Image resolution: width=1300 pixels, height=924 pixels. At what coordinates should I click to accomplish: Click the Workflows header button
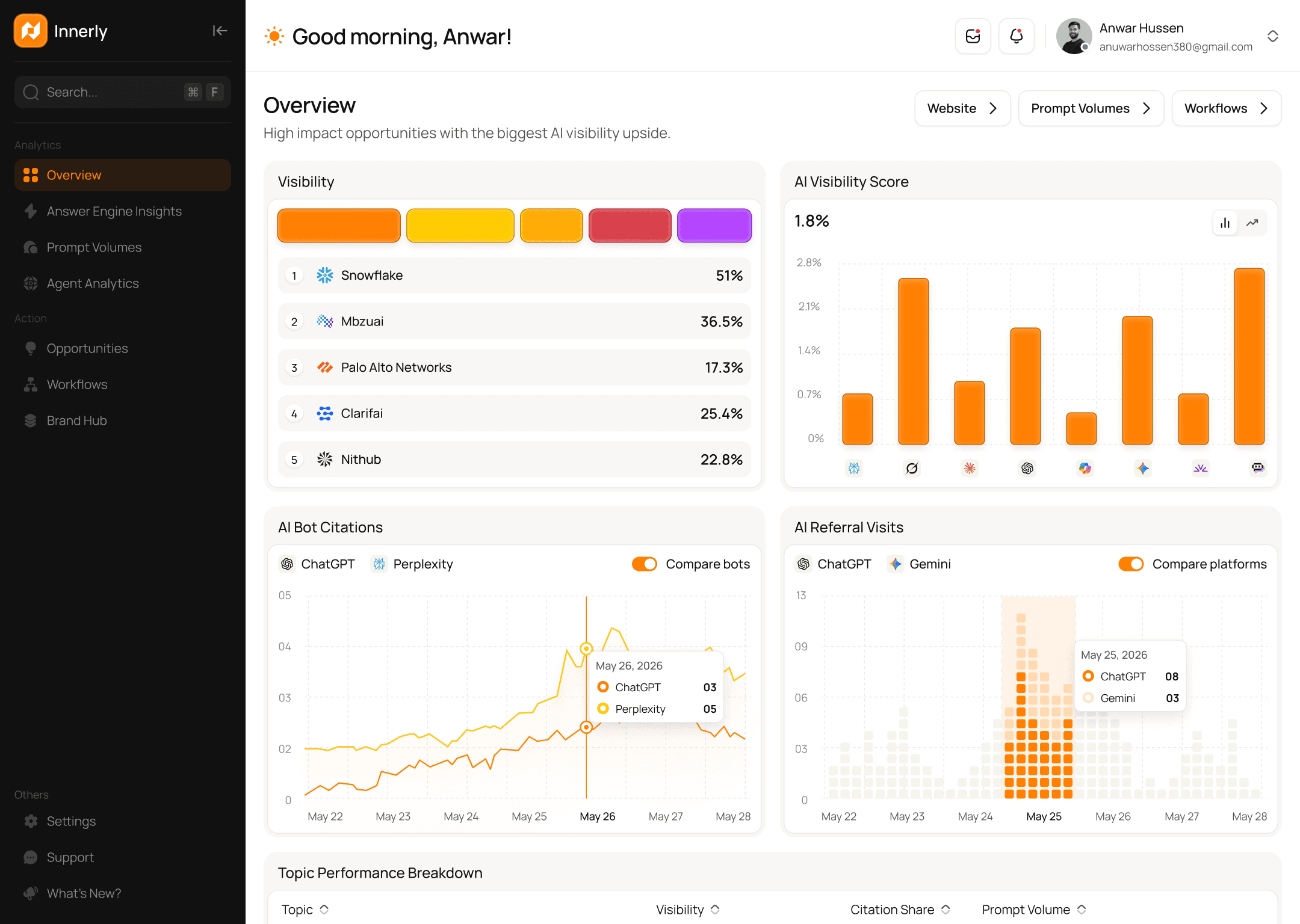[1227, 108]
